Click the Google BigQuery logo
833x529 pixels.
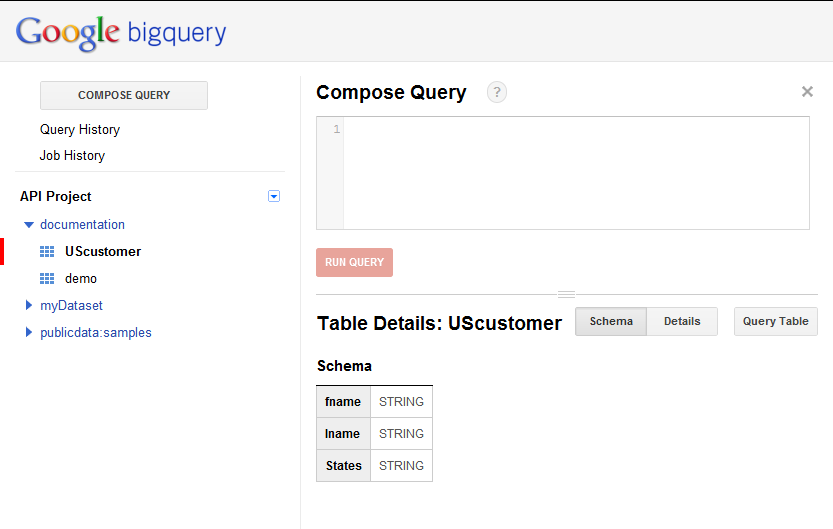pos(121,32)
